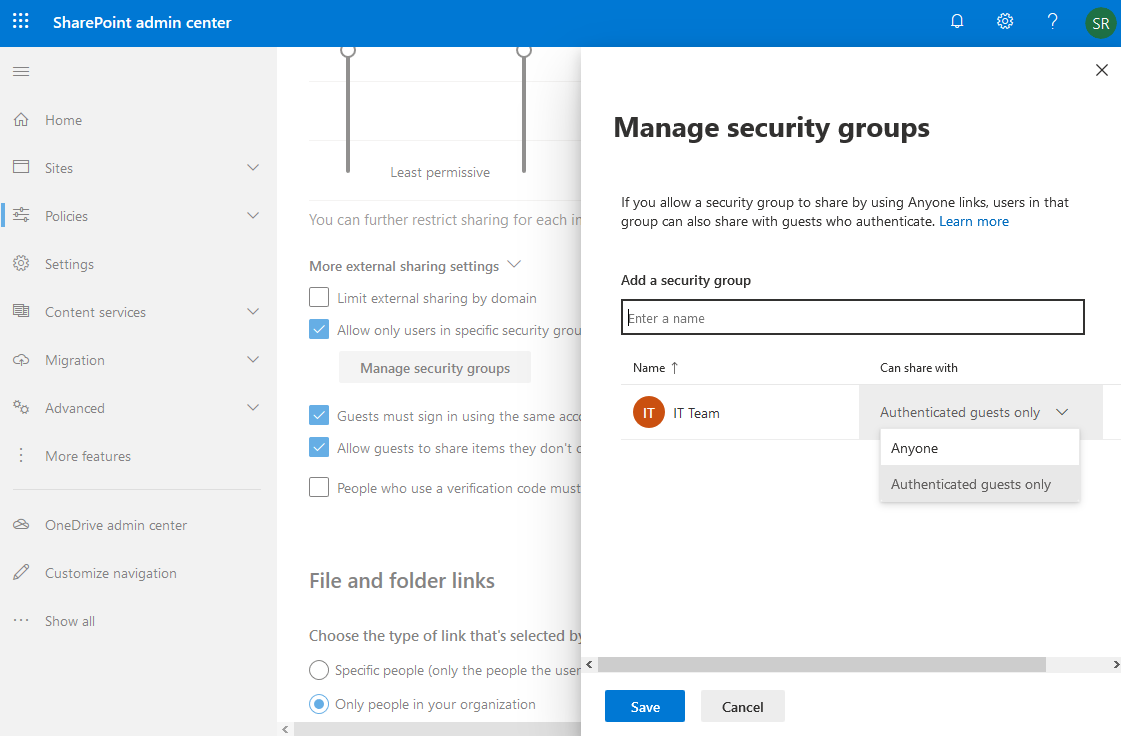The image size is (1121, 736).
Task: Expand the Sites section
Action: pyautogui.click(x=253, y=167)
